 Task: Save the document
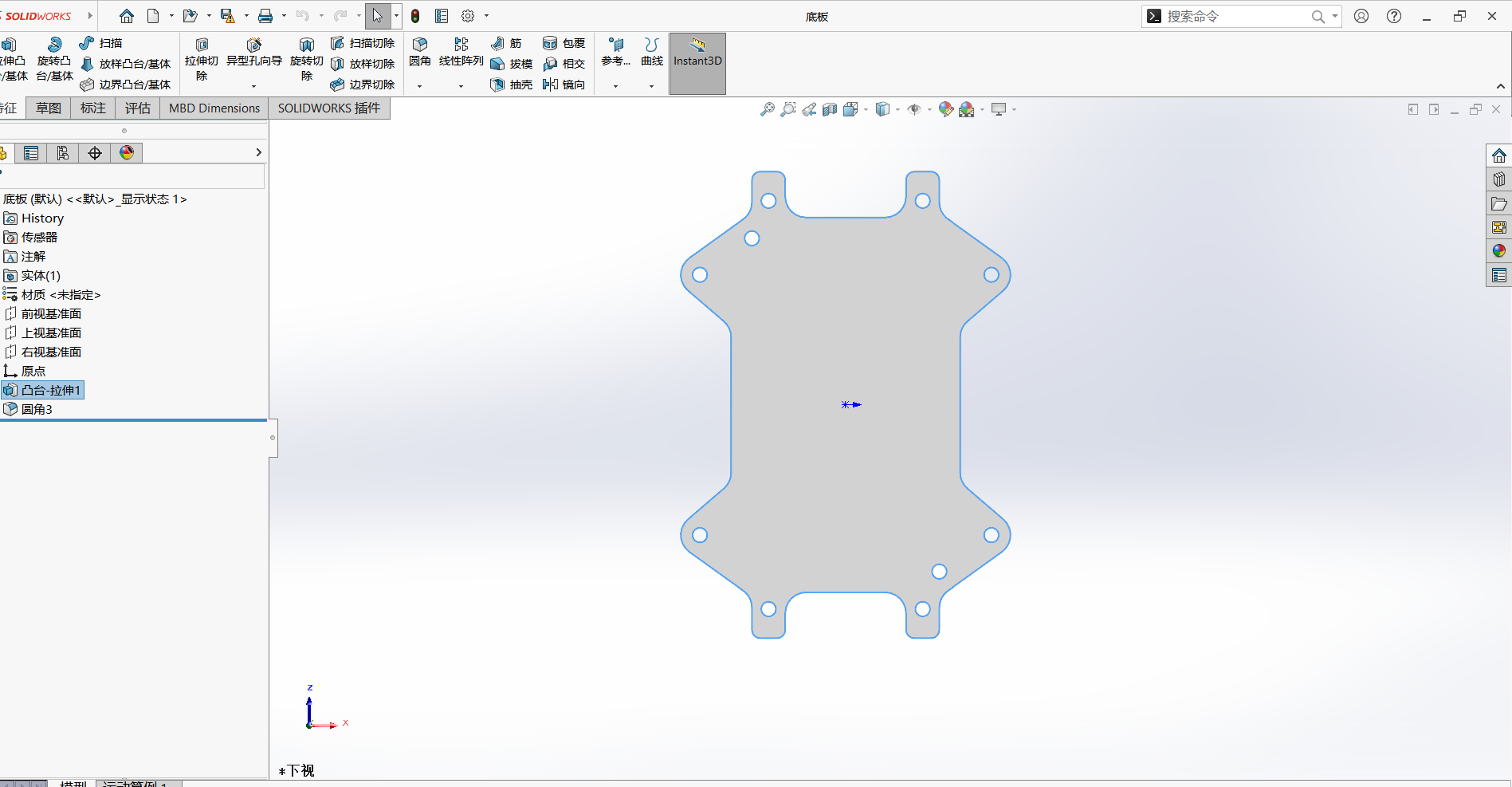(227, 16)
